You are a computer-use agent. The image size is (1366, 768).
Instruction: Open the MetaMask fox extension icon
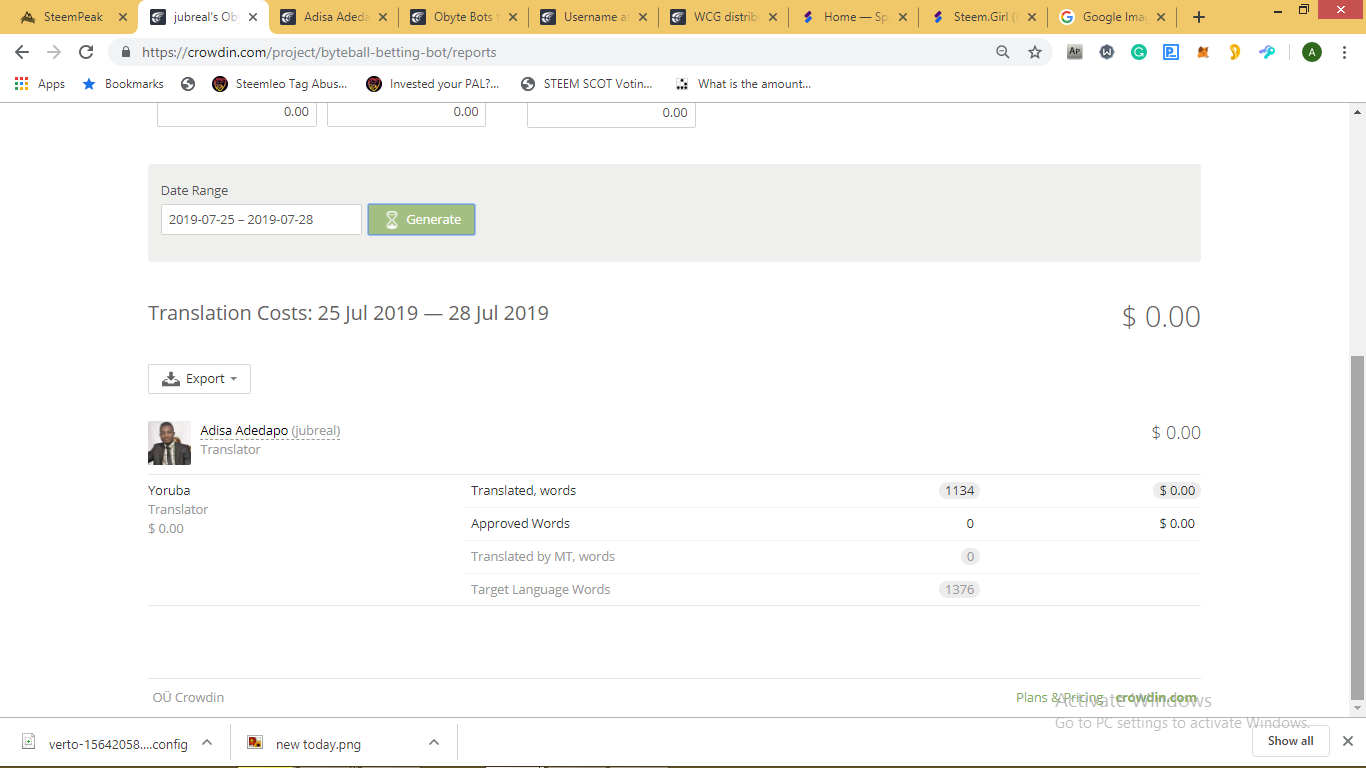coord(1203,52)
